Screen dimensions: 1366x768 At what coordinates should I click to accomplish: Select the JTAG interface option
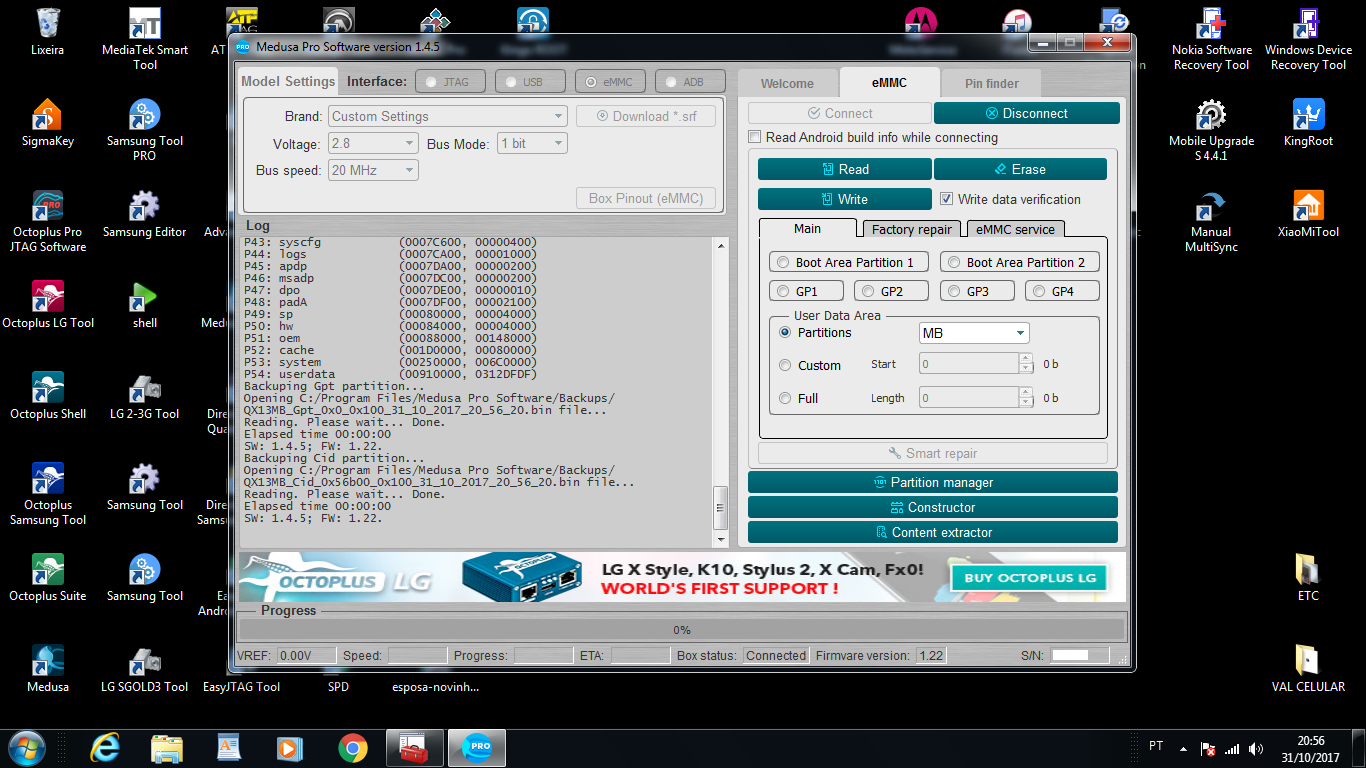click(451, 82)
